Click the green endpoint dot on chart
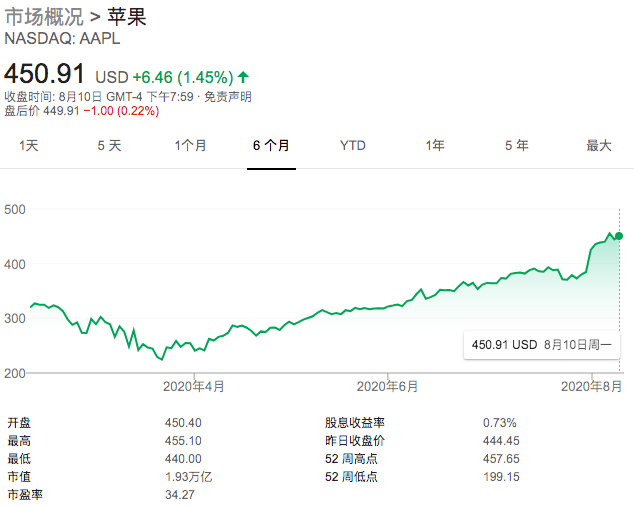The image size is (634, 507). click(x=619, y=236)
